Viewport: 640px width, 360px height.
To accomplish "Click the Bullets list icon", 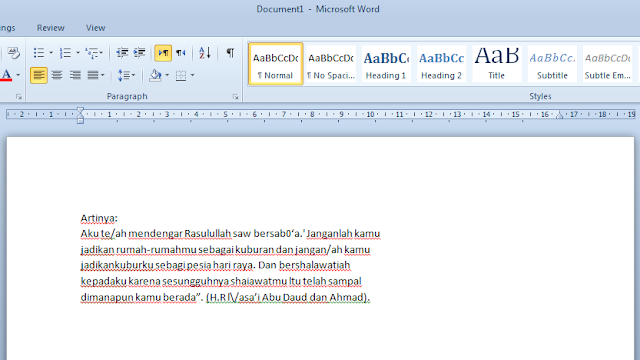I will click(39, 53).
